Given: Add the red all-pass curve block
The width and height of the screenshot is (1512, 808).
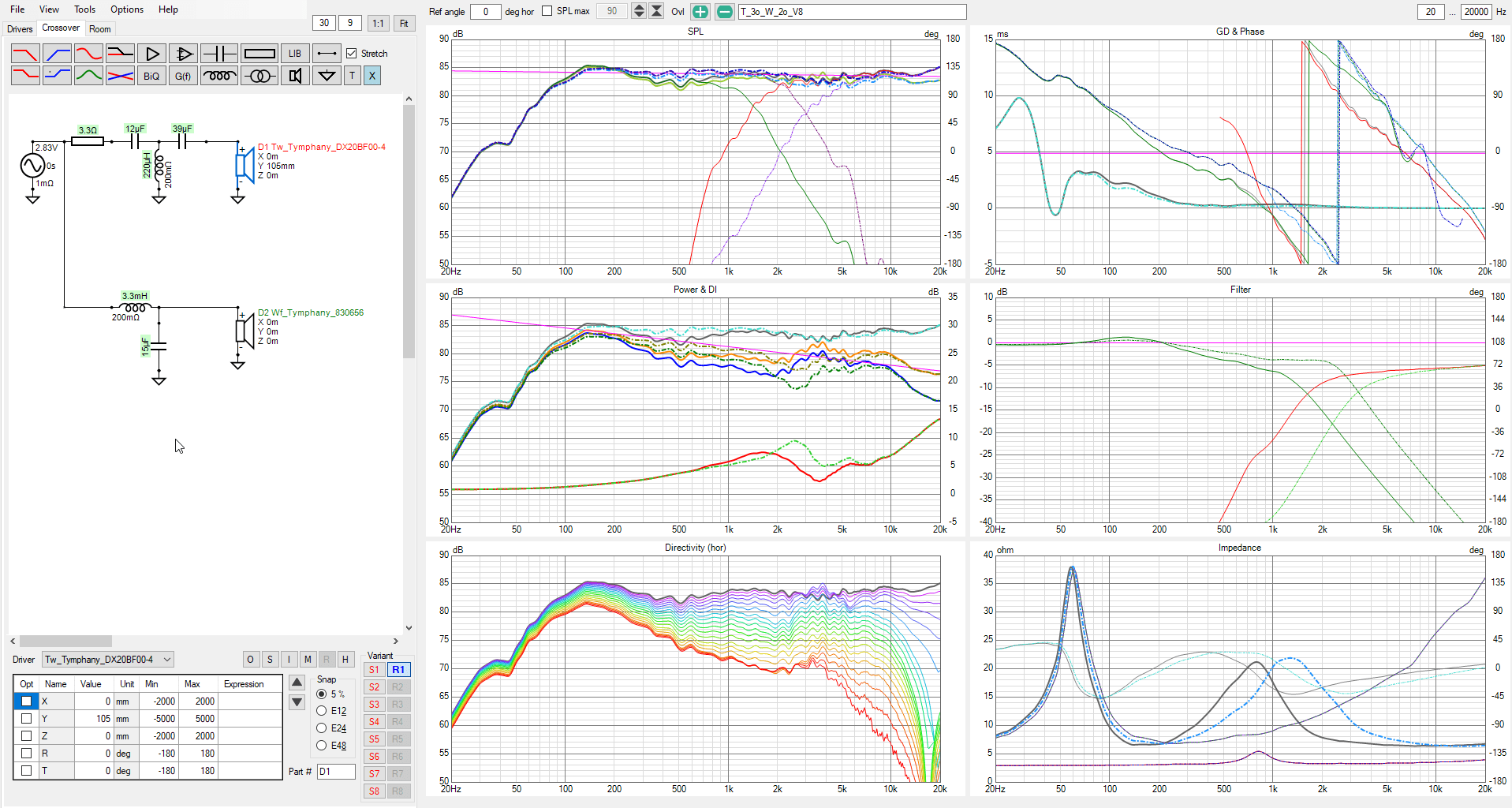Looking at the screenshot, I should tap(88, 54).
